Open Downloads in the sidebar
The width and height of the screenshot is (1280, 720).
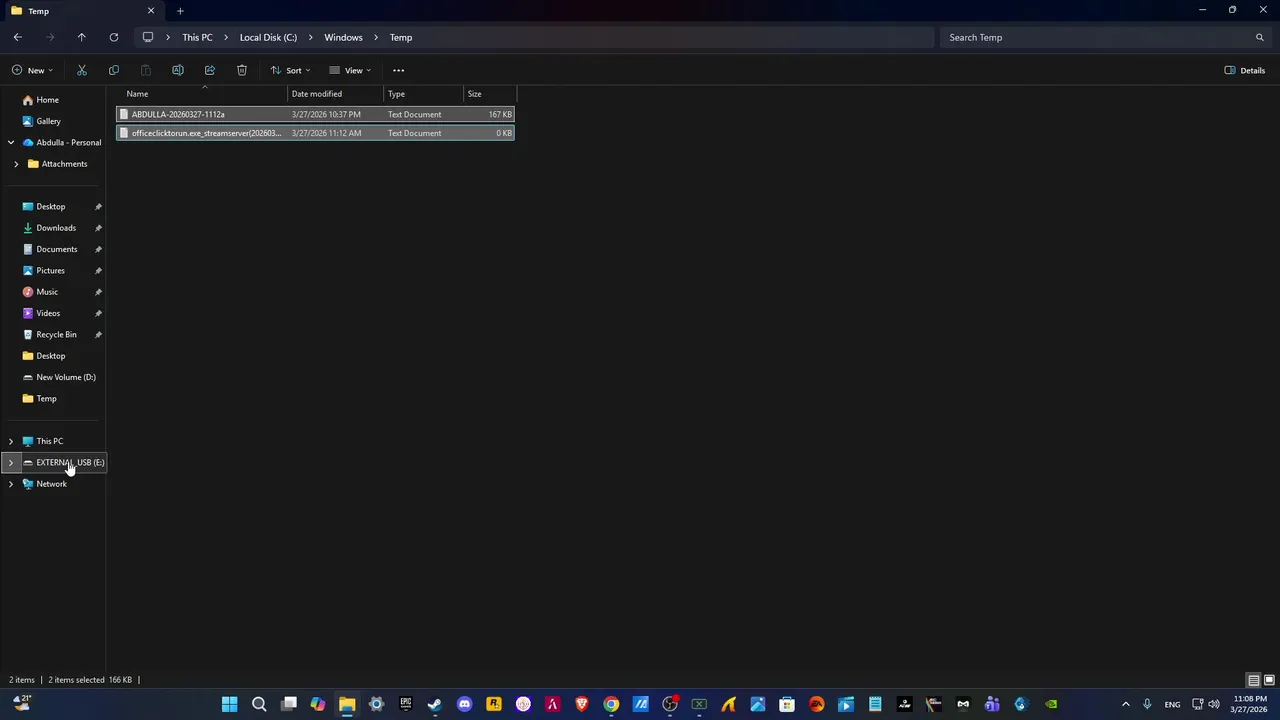pos(54,228)
